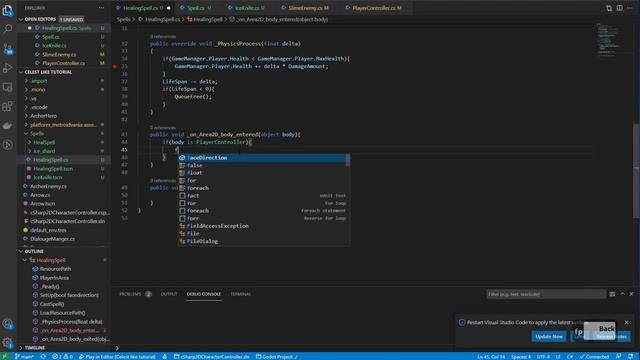Close the bottom panel
This screenshot has height=360, width=640.
[631, 294]
